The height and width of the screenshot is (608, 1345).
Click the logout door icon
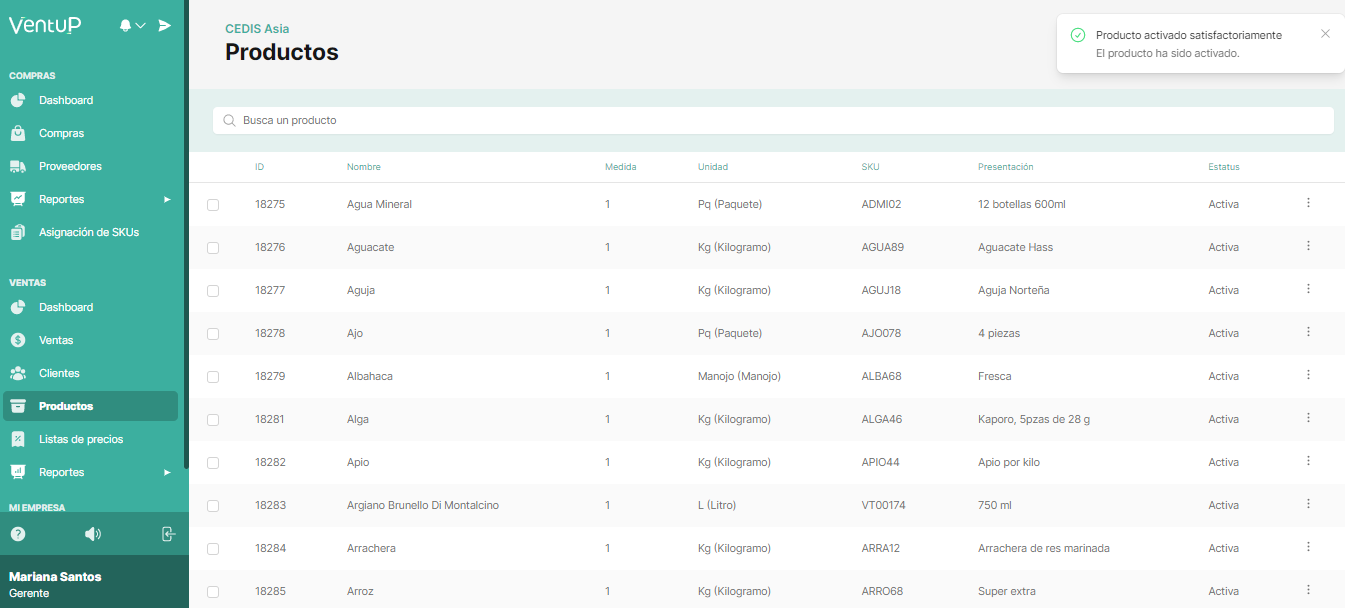click(x=168, y=534)
